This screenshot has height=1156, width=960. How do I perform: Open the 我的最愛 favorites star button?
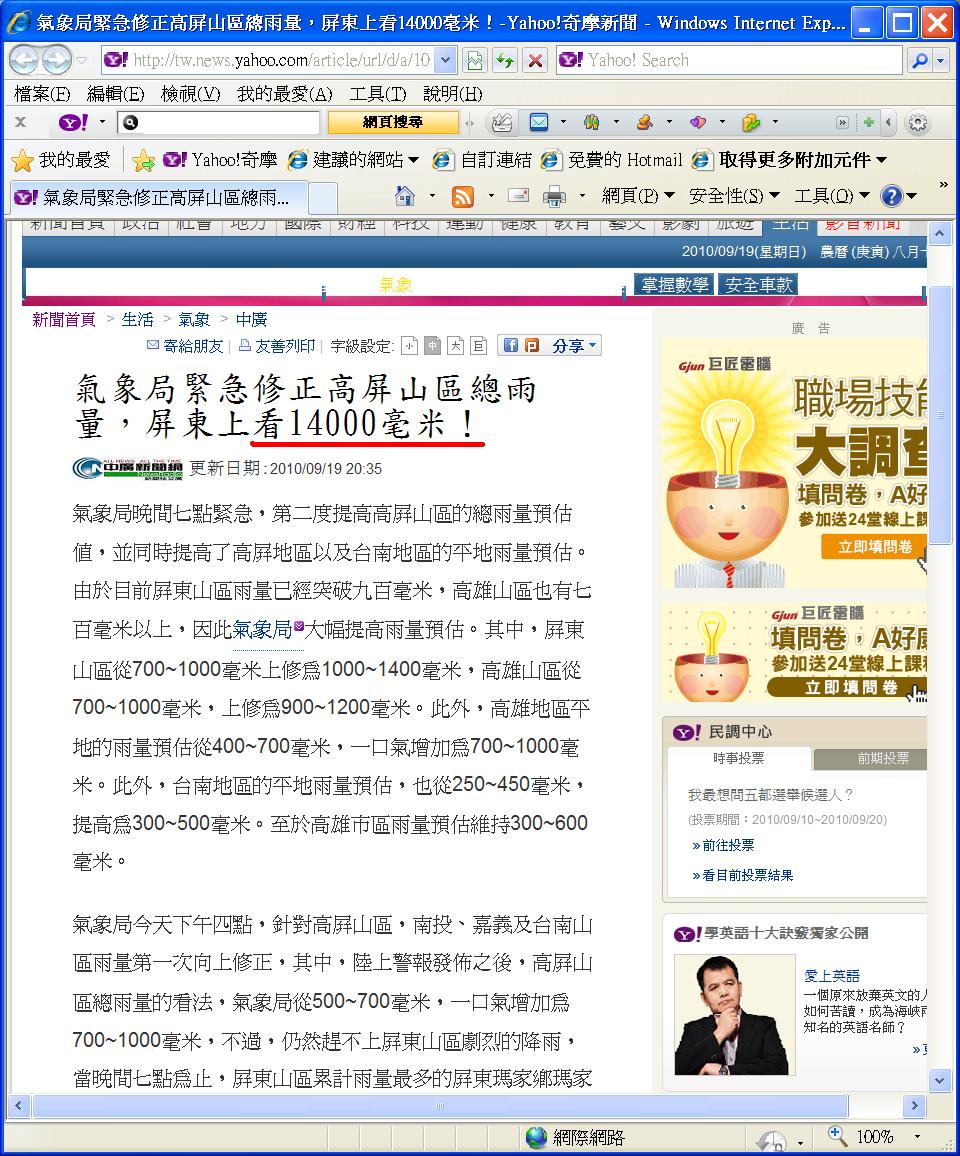coord(61,160)
